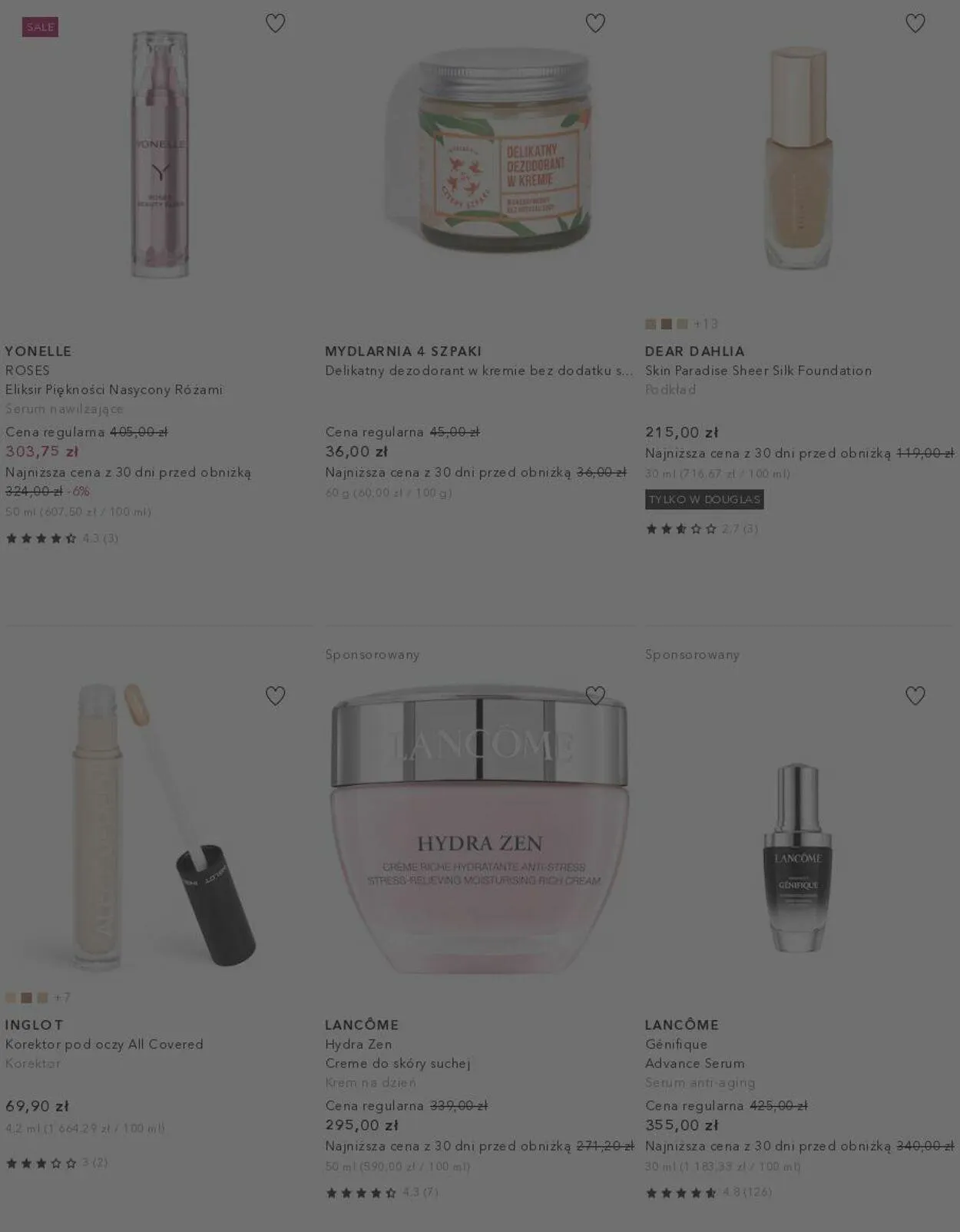This screenshot has height=1232, width=960.
Task: Select the darker Inglot concealer shade
Action: (x=27, y=998)
